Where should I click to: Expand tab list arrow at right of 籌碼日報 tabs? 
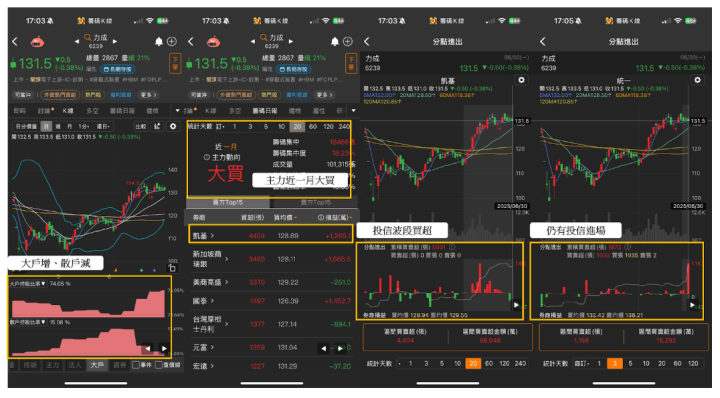tap(353, 111)
